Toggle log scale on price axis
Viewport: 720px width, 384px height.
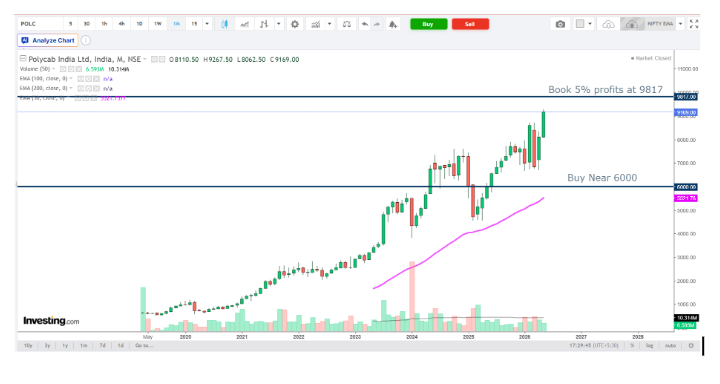pos(650,345)
